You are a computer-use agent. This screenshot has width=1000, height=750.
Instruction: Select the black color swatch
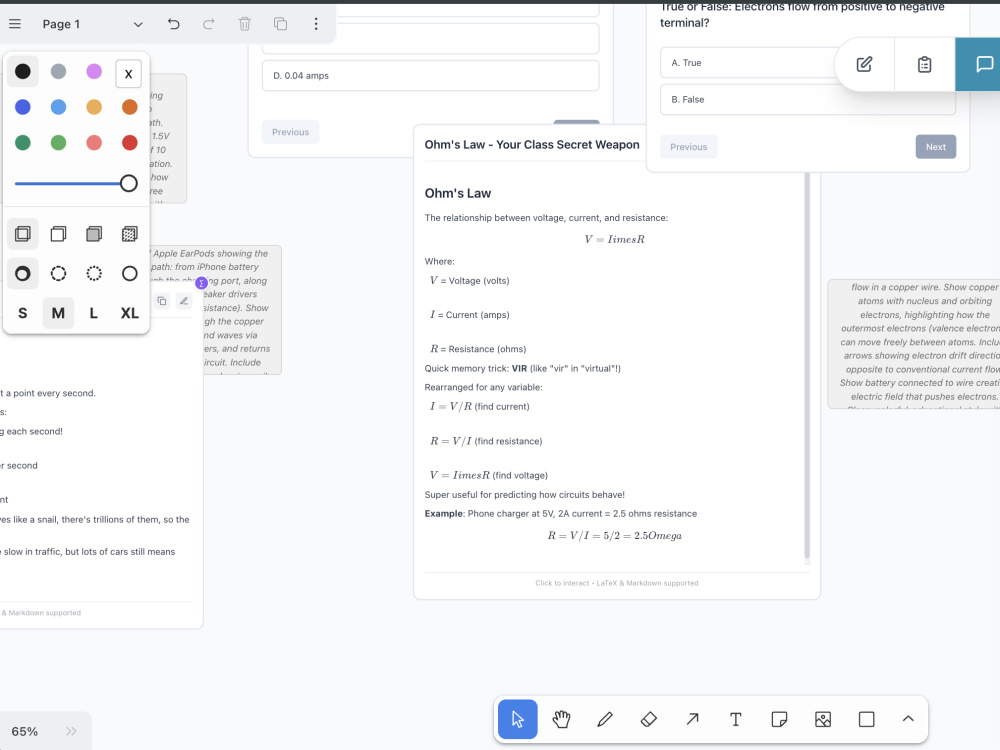coord(22,71)
